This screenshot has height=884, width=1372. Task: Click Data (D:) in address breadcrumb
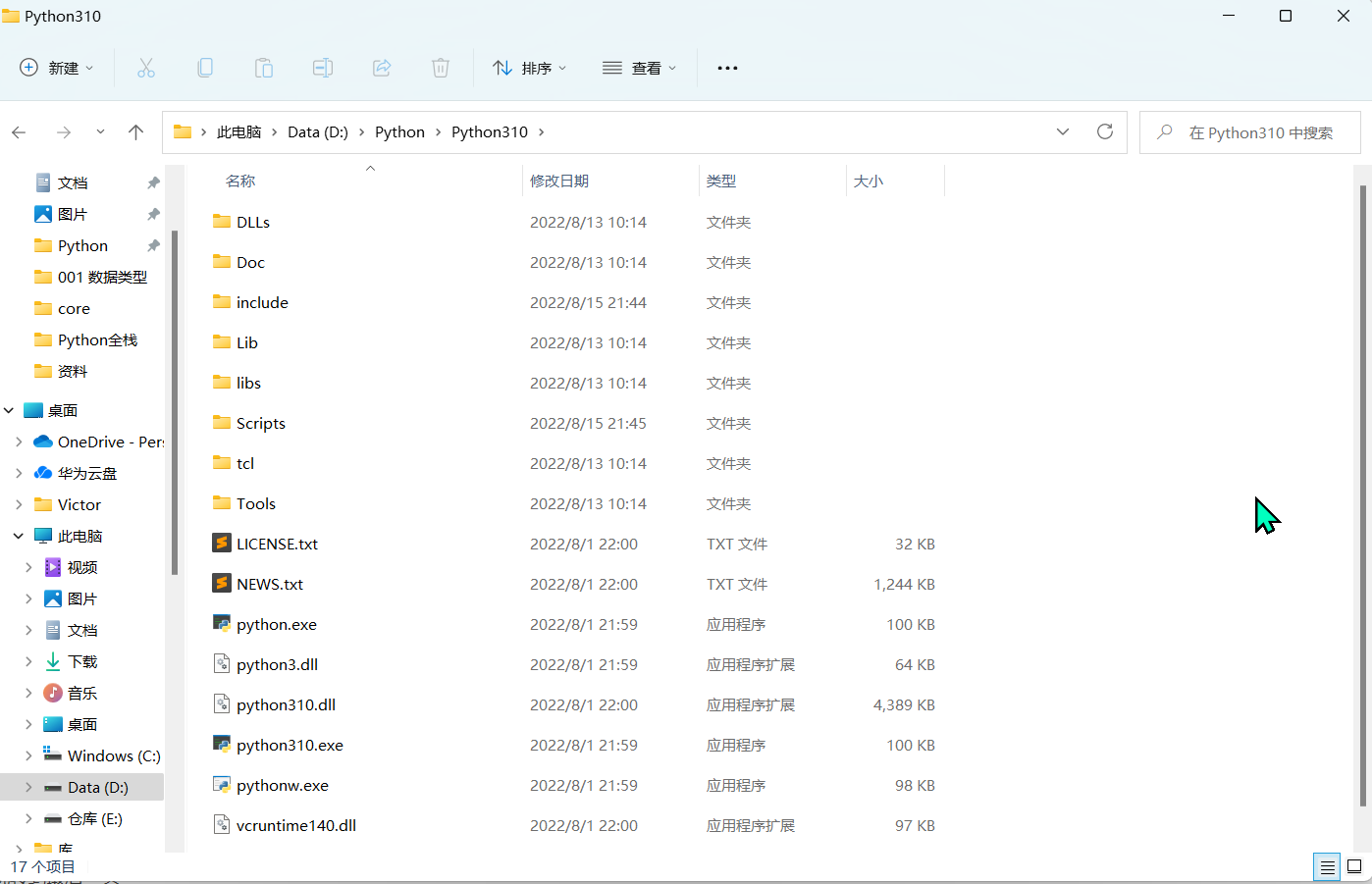click(x=318, y=131)
